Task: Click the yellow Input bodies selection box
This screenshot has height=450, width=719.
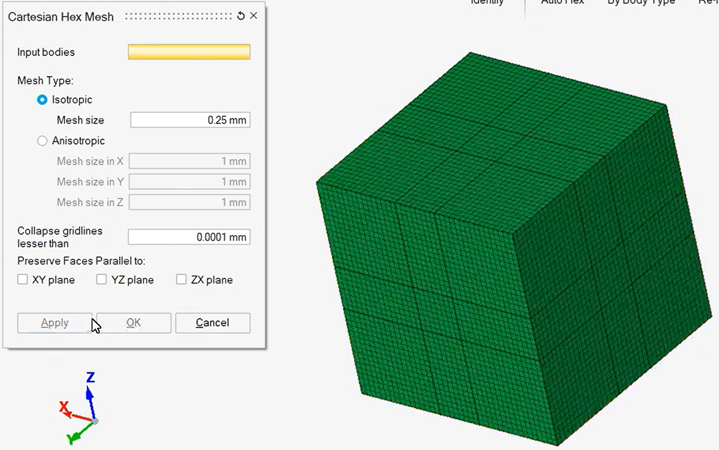Action: tap(189, 52)
